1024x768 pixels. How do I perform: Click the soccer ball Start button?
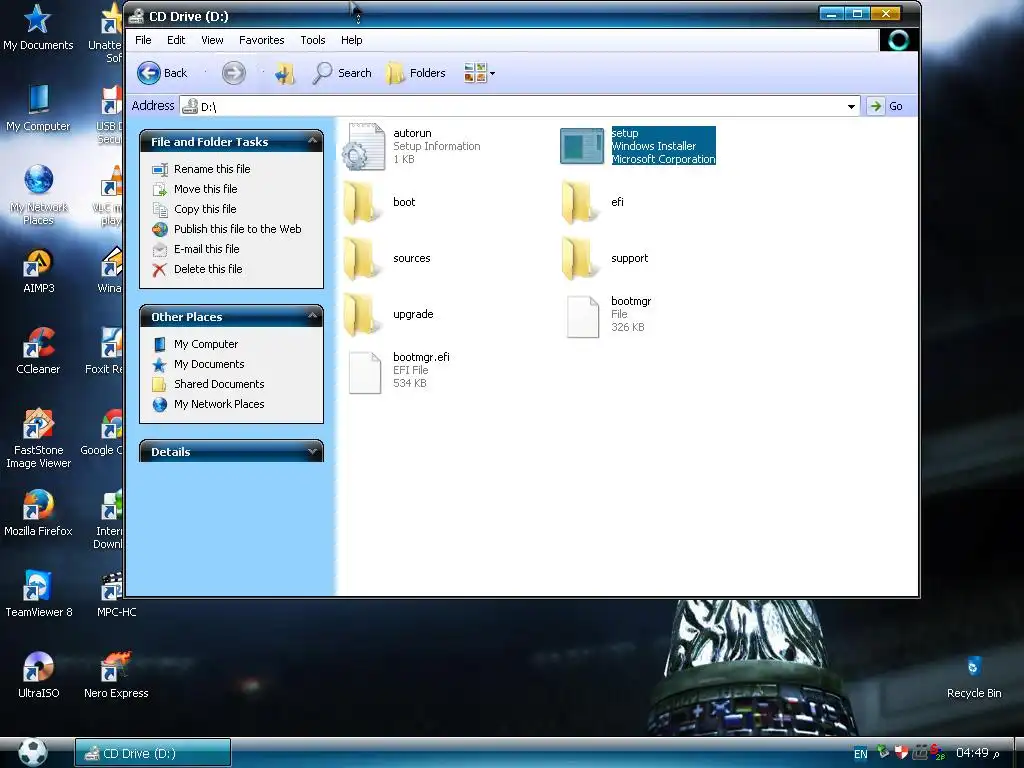32,752
